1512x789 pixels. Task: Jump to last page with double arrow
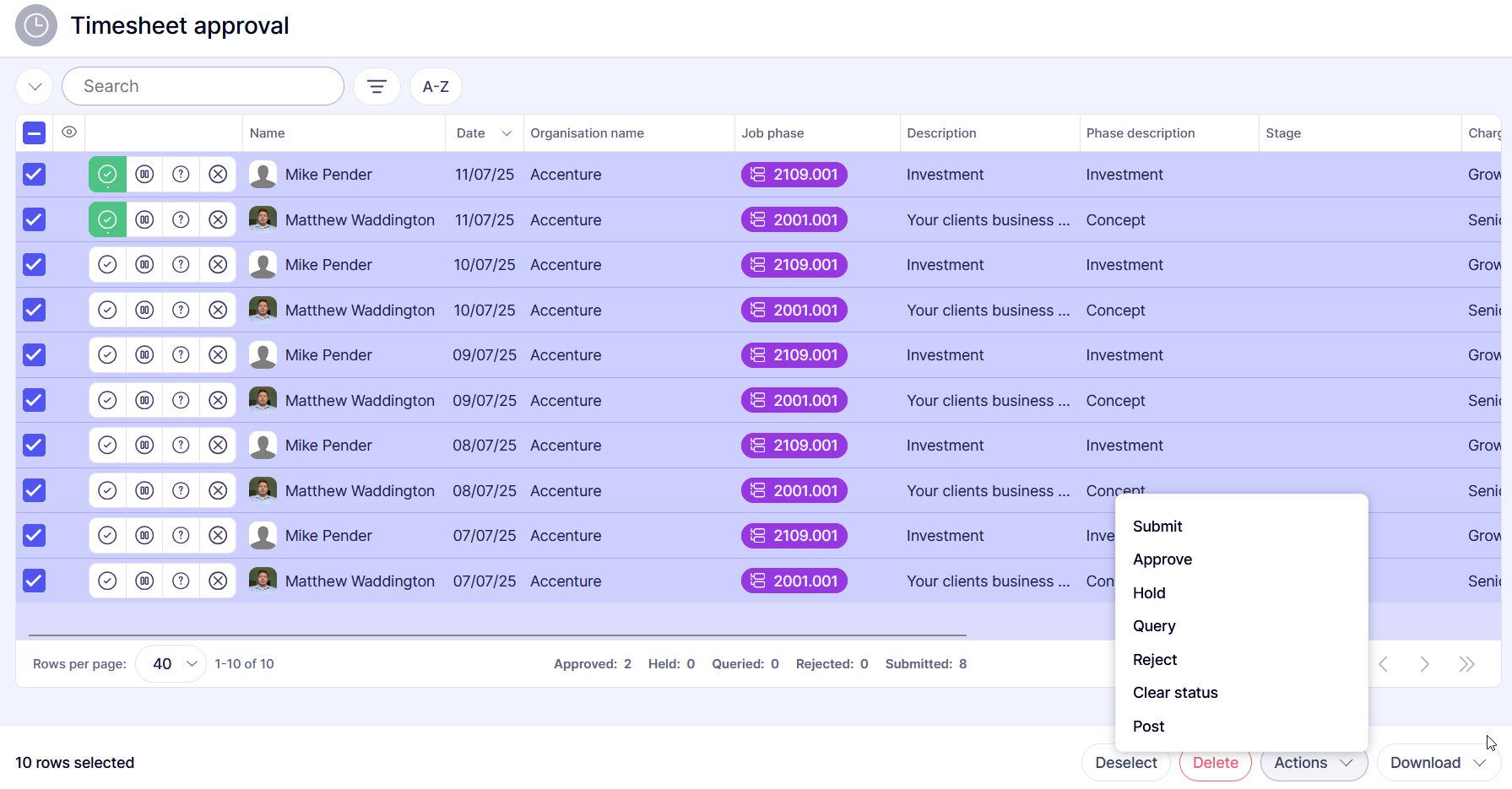tap(1466, 664)
